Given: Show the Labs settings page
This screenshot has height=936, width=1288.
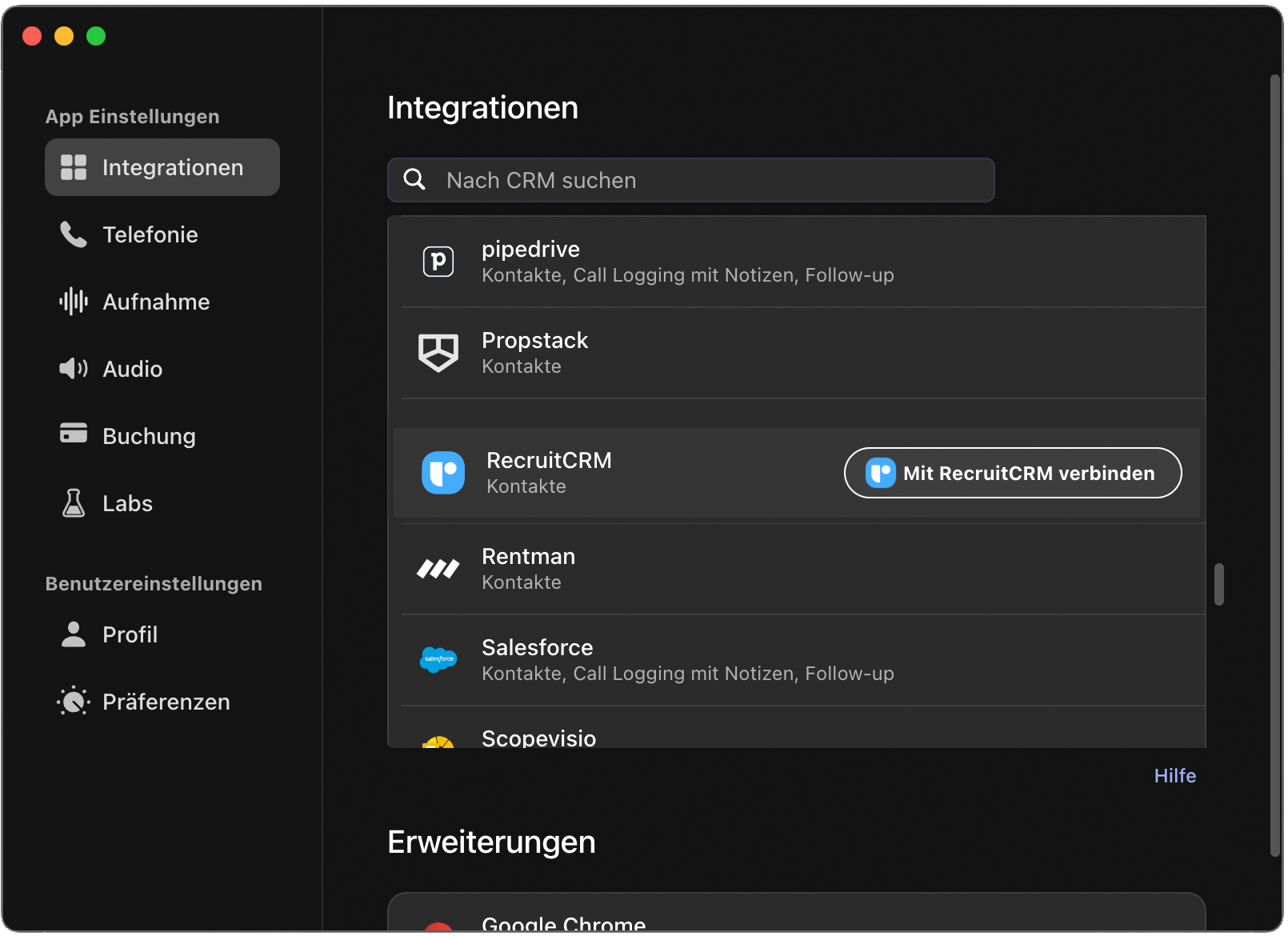Looking at the screenshot, I should (x=162, y=503).
